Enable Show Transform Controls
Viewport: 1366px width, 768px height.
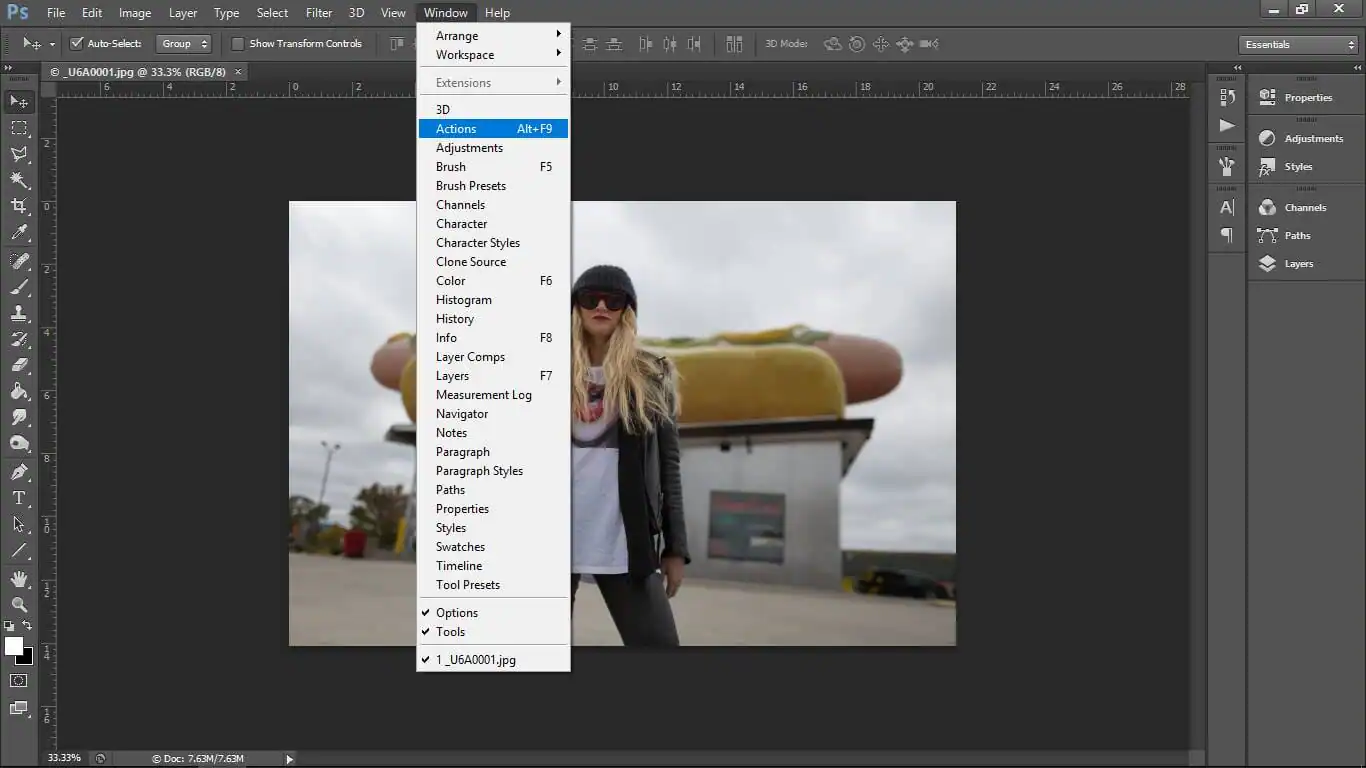pyautogui.click(x=238, y=43)
